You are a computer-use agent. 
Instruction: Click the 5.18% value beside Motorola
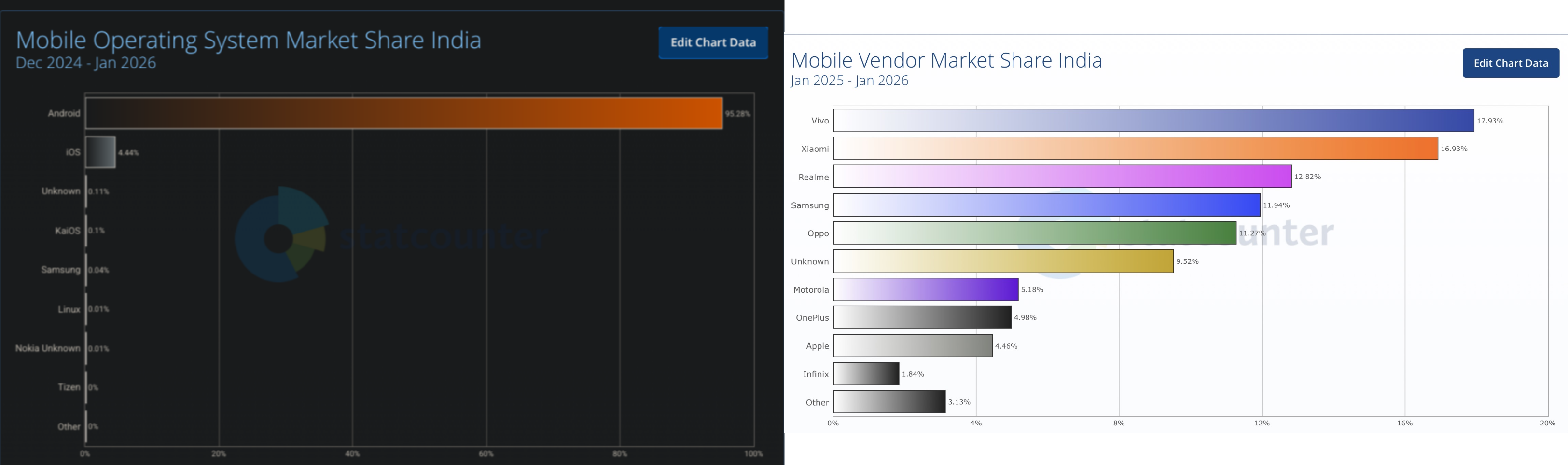pos(1032,290)
